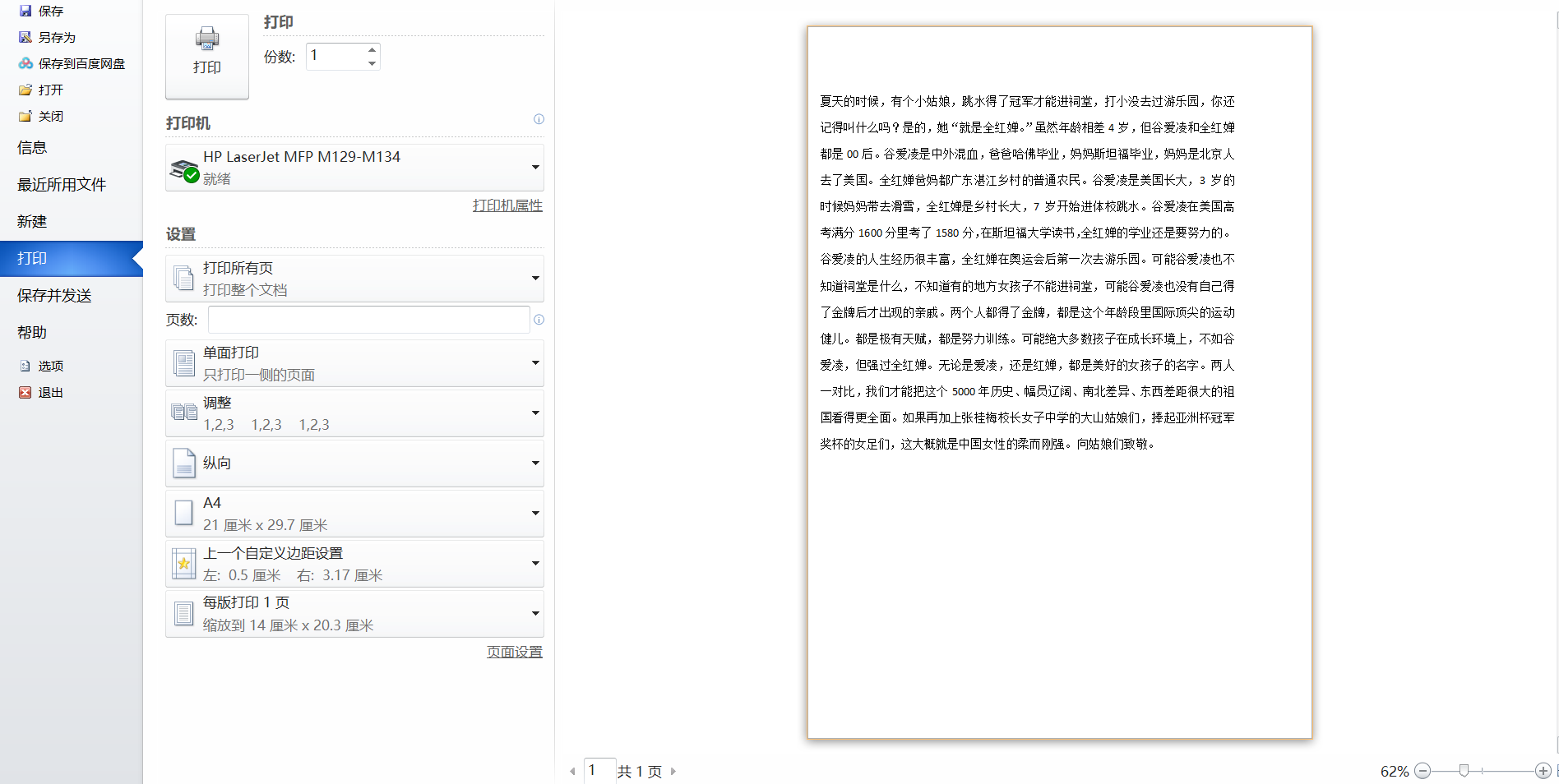
Task: Expand the 单面打印 dropdown
Action: (535, 363)
